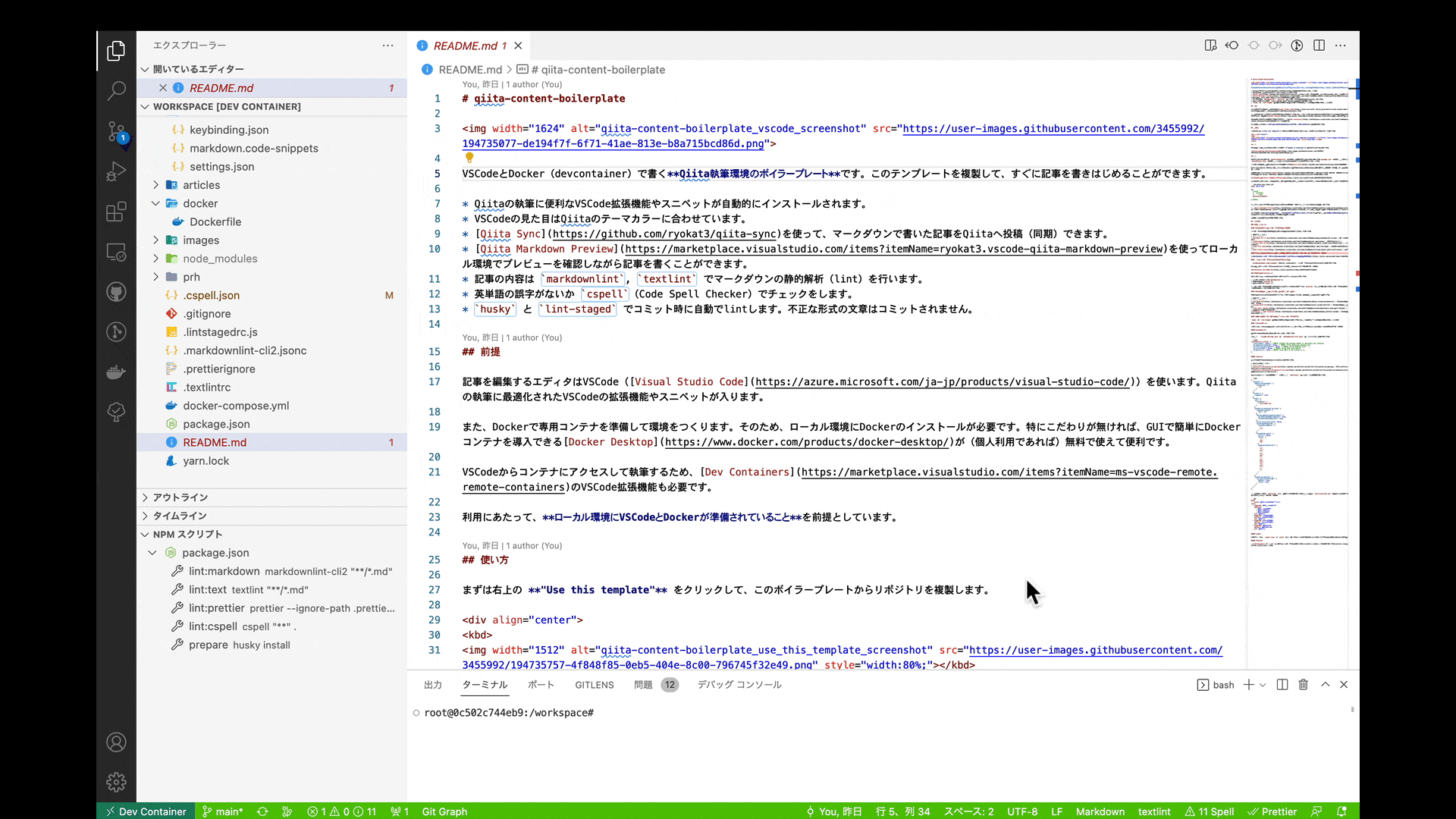The height and width of the screenshot is (819, 1456).
Task: Split the editor using the split icon
Action: [1319, 45]
